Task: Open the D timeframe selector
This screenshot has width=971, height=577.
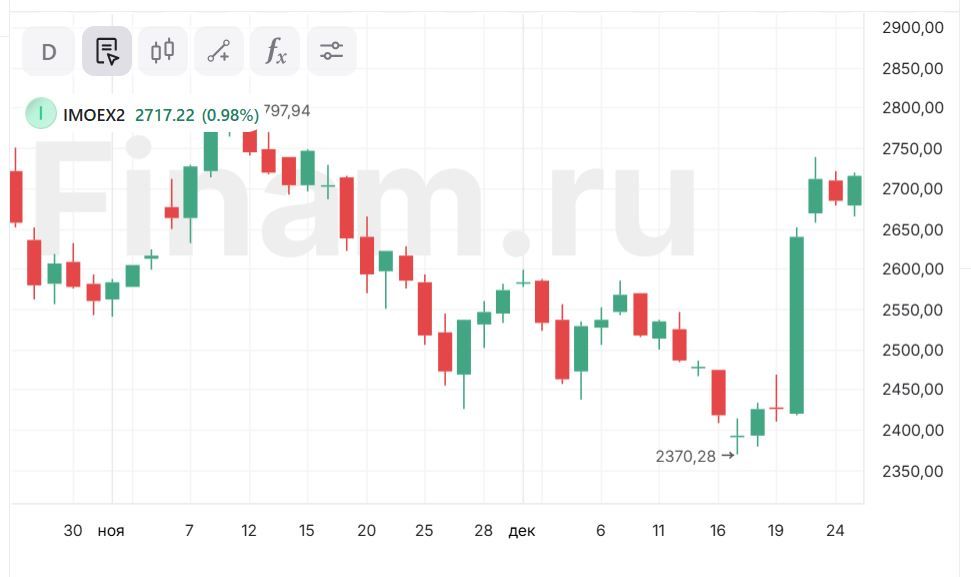Action: click(49, 51)
